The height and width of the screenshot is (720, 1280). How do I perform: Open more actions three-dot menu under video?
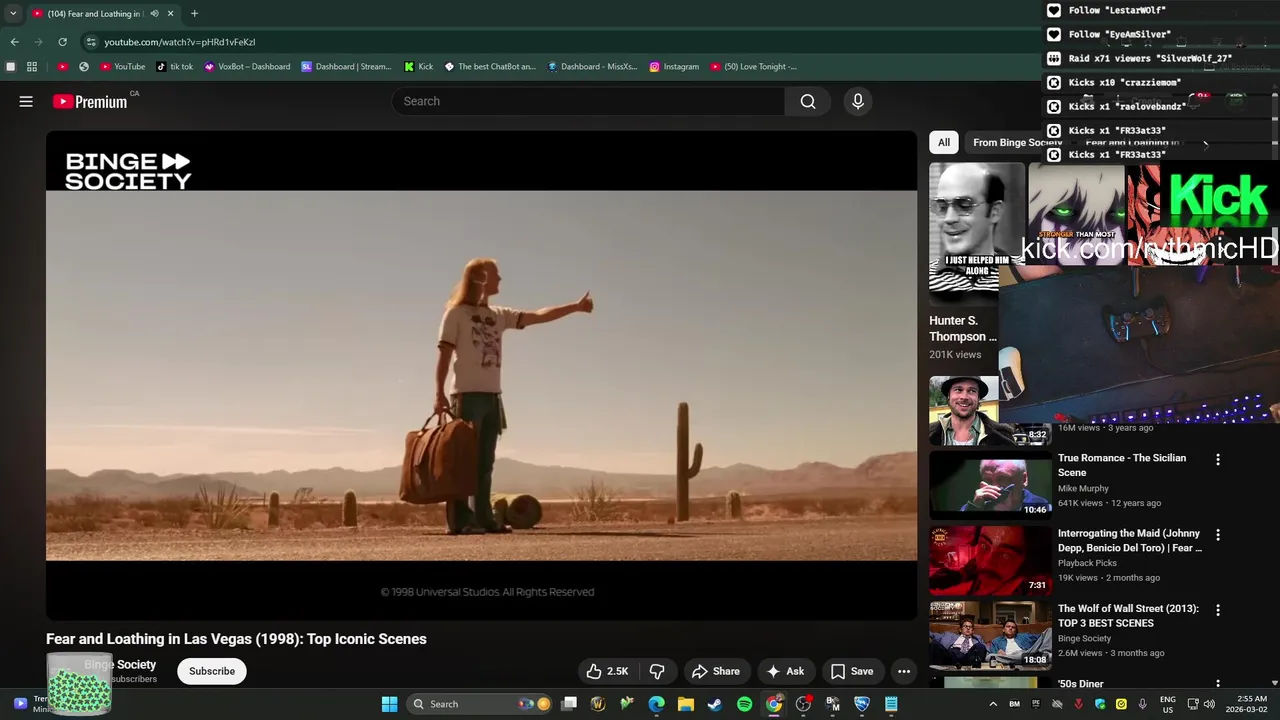click(904, 671)
